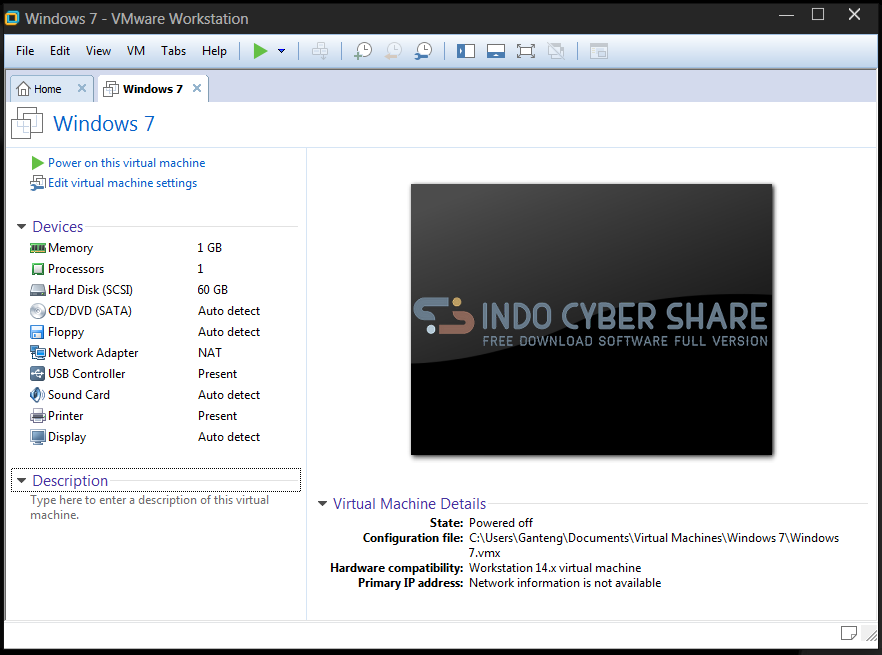Open the power options dropdown arrow
882x655 pixels.
(x=279, y=50)
